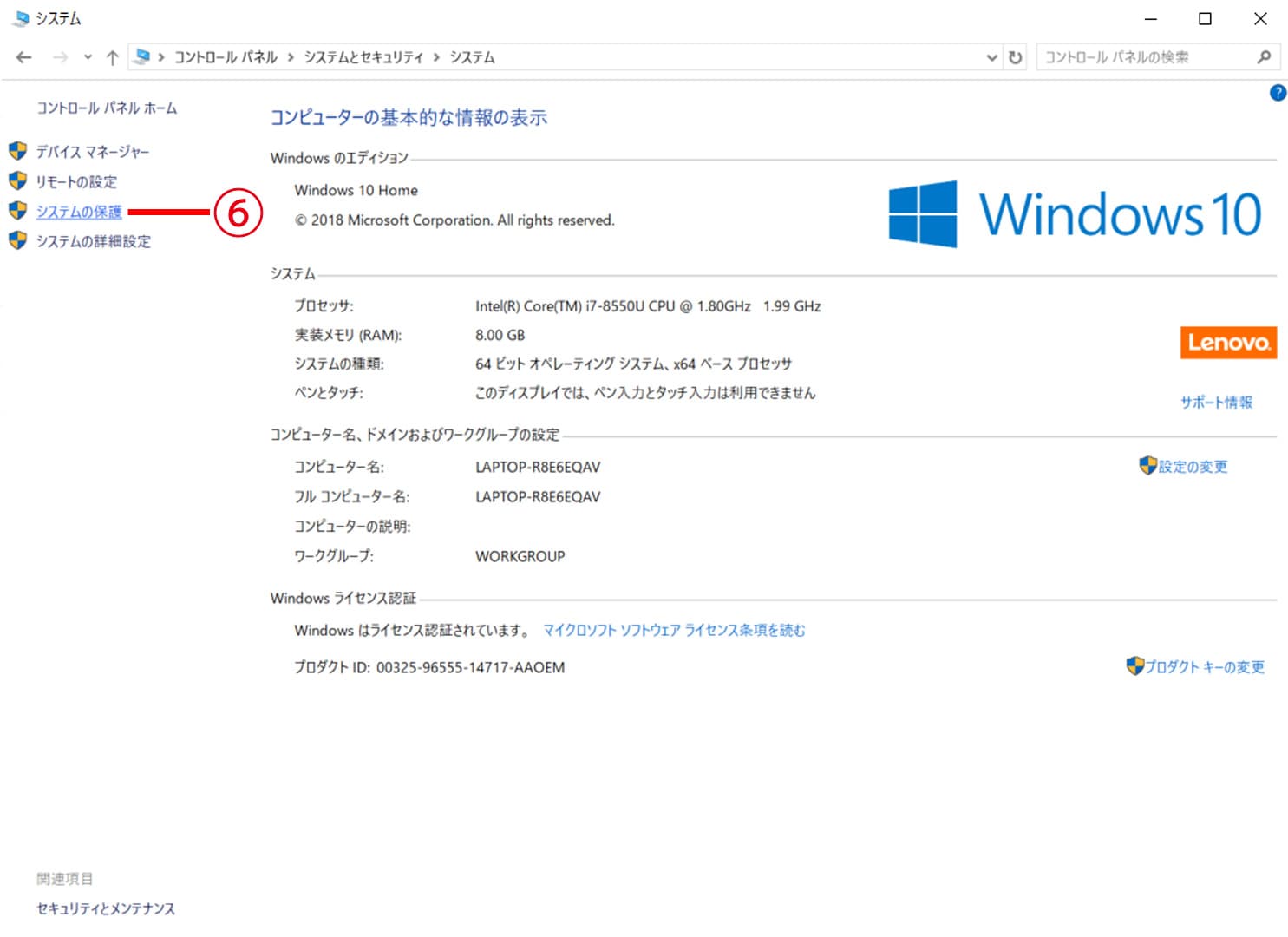Expand chevron after コントロール パネル breadcrumb
Viewport: 1288px width, 937px height.
[291, 57]
